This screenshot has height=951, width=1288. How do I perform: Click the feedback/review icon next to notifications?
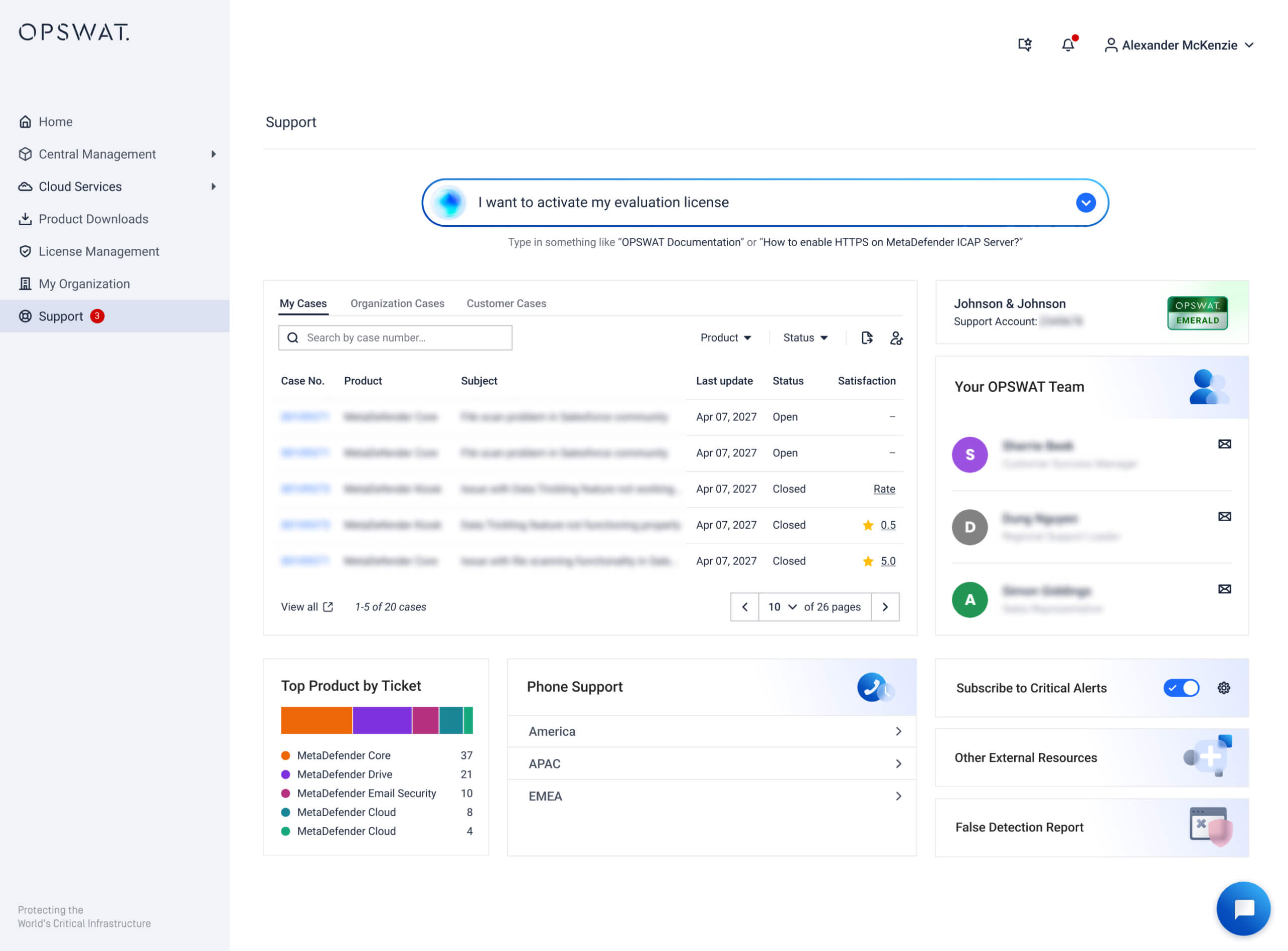click(x=1024, y=45)
